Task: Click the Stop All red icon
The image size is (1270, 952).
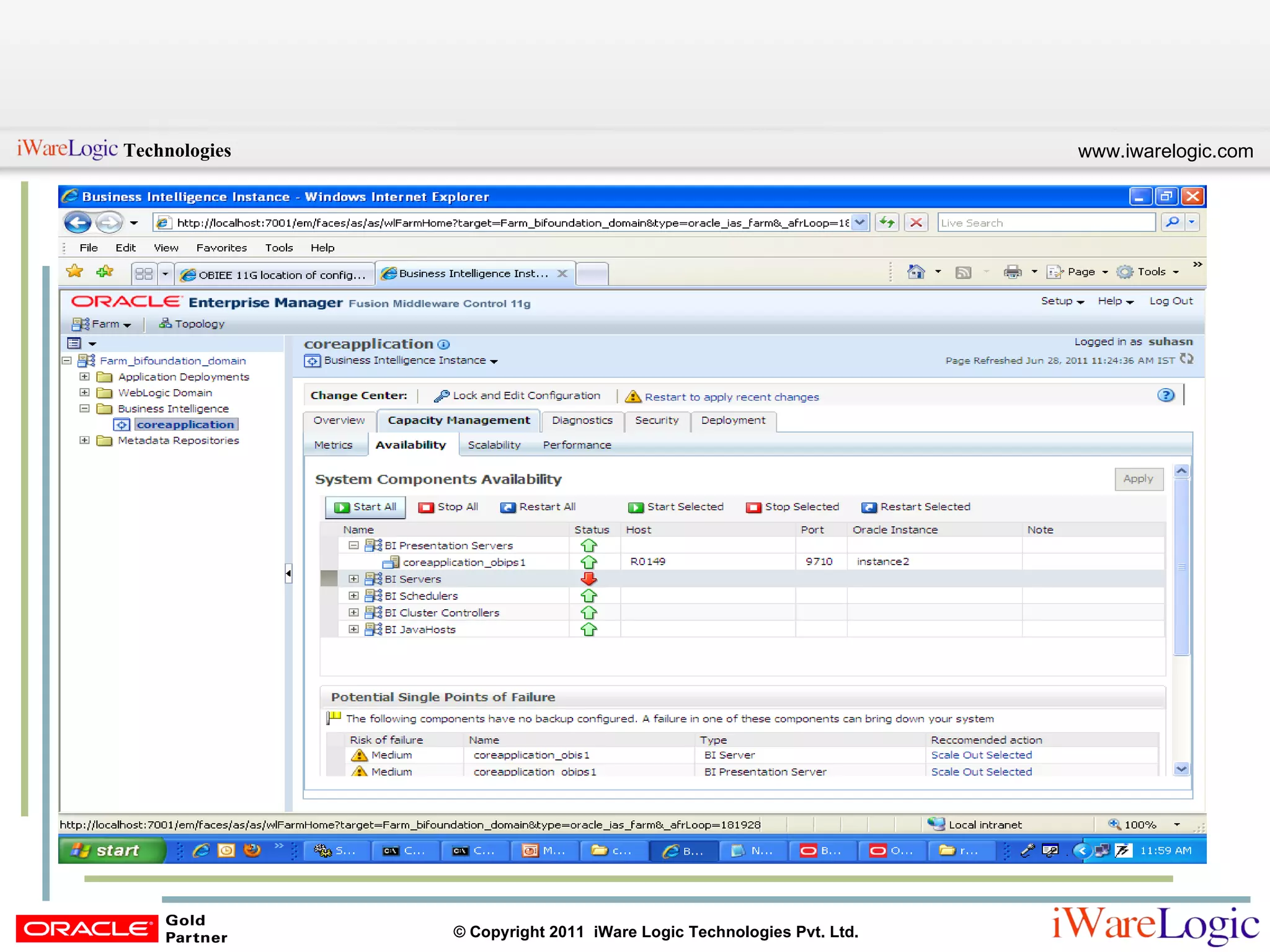Action: (426, 508)
